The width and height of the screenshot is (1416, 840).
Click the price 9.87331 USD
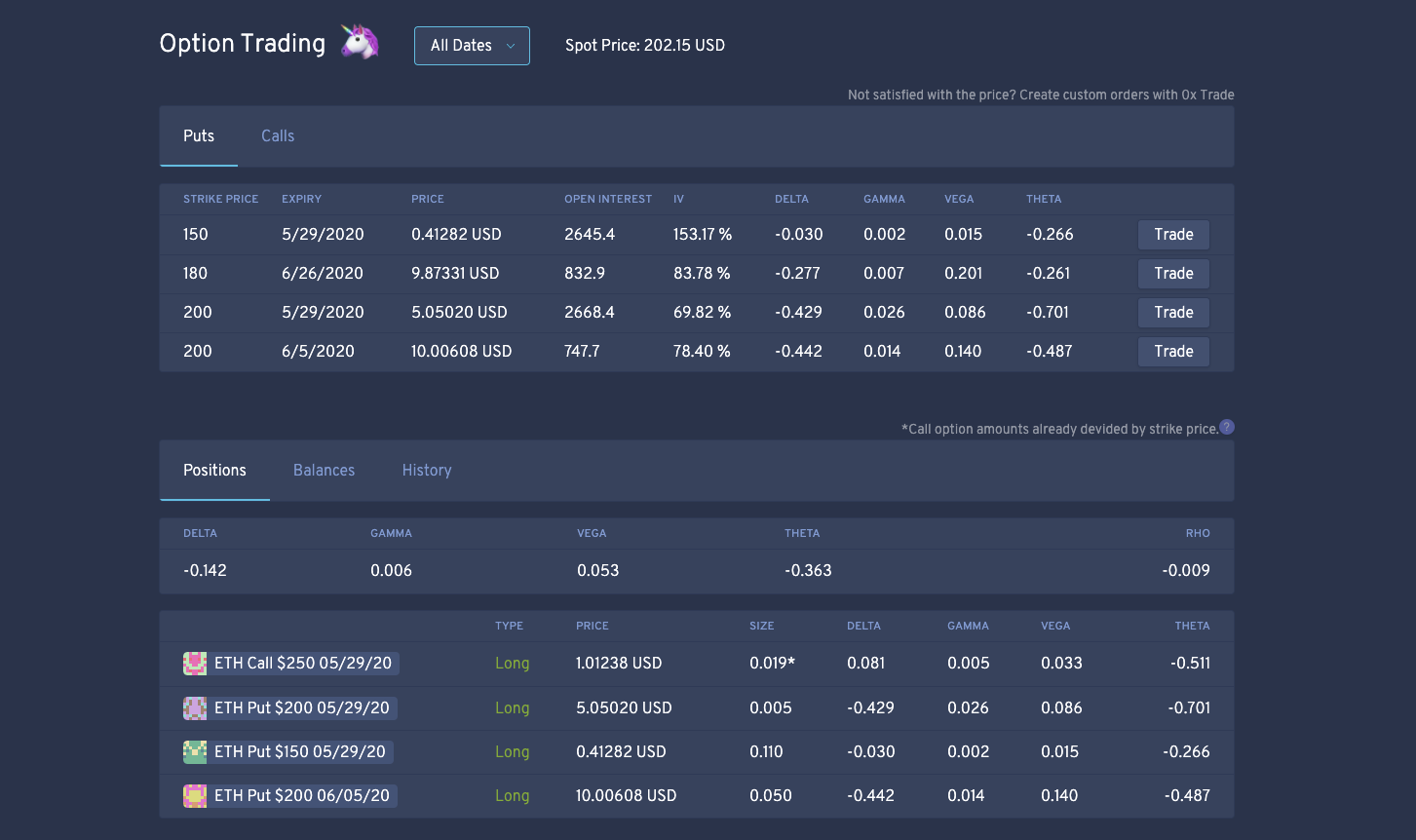[455, 274]
